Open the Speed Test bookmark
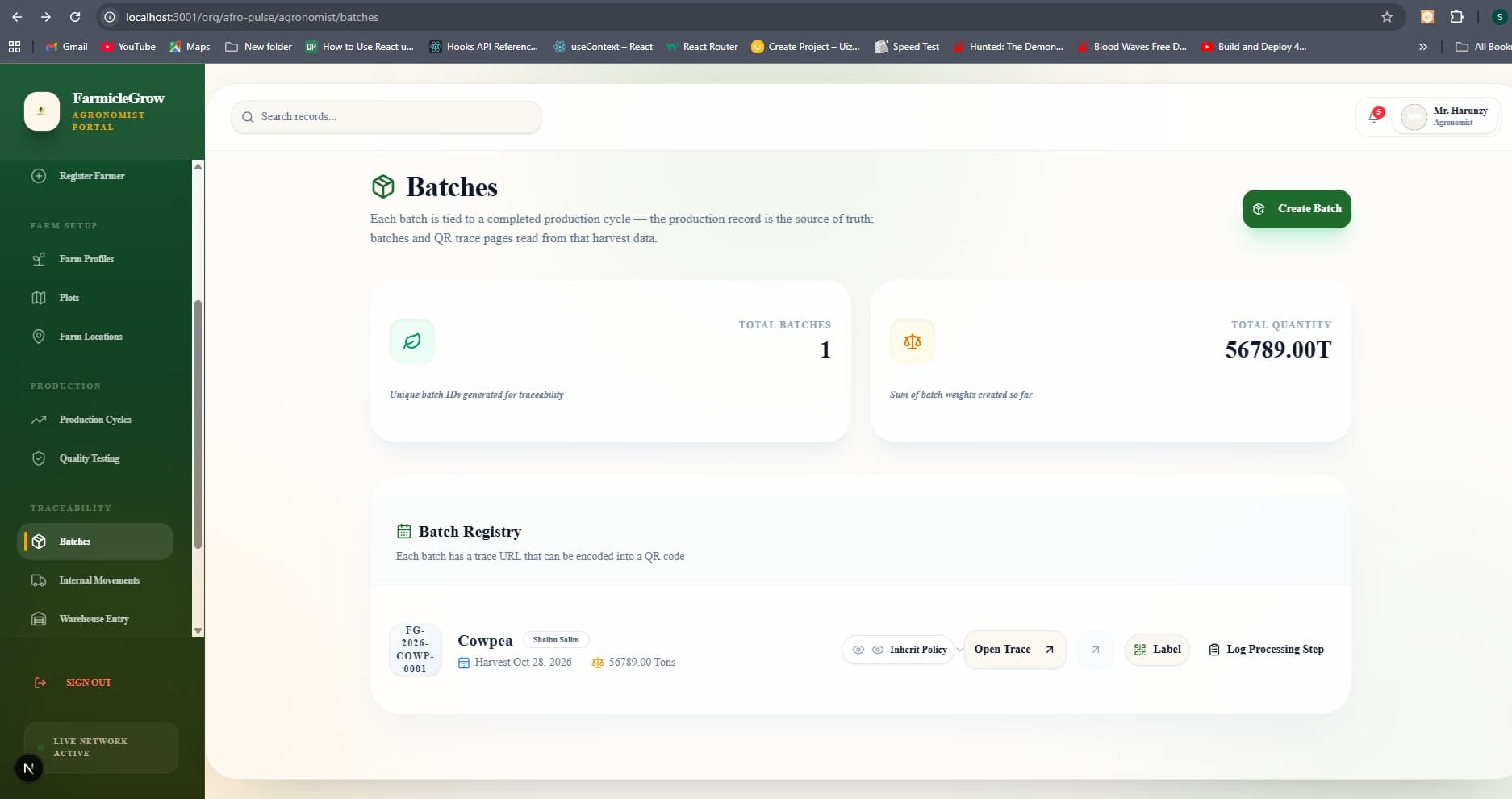The height and width of the screenshot is (799, 1512). click(x=908, y=47)
